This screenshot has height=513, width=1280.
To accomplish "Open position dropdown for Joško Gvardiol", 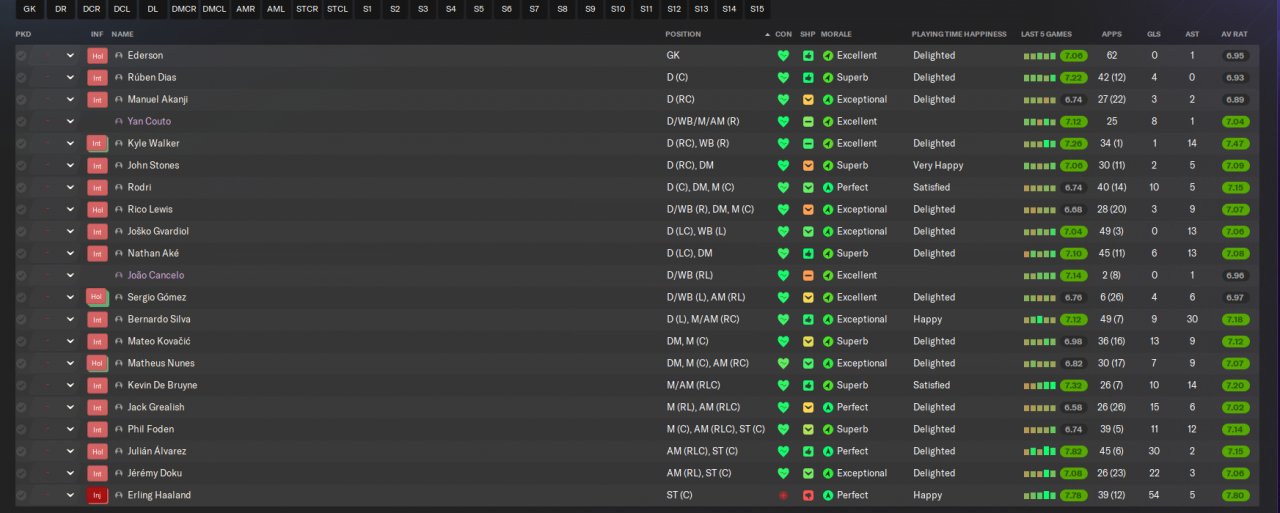I will (x=70, y=232).
